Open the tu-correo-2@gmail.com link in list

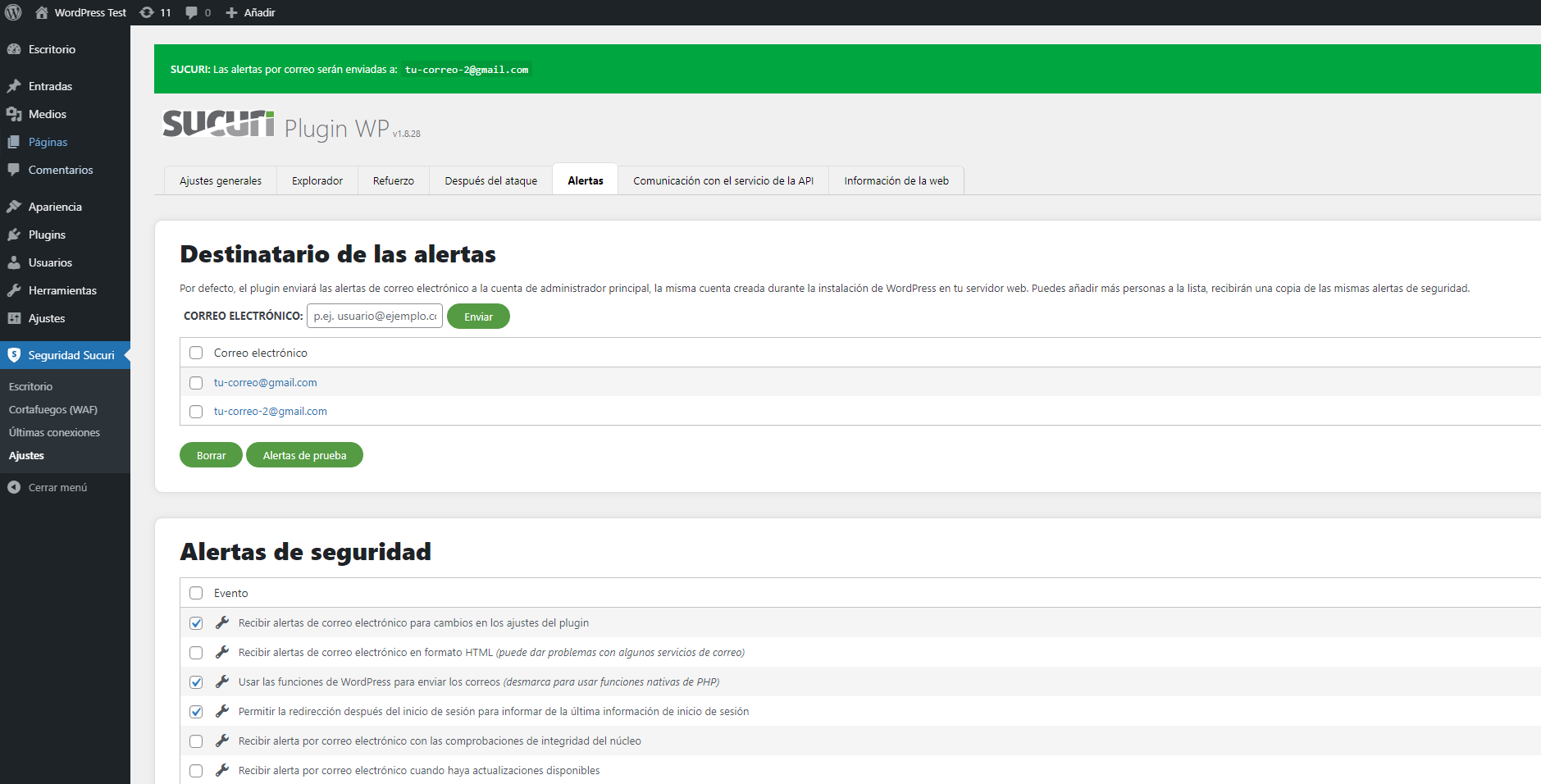pyautogui.click(x=270, y=412)
